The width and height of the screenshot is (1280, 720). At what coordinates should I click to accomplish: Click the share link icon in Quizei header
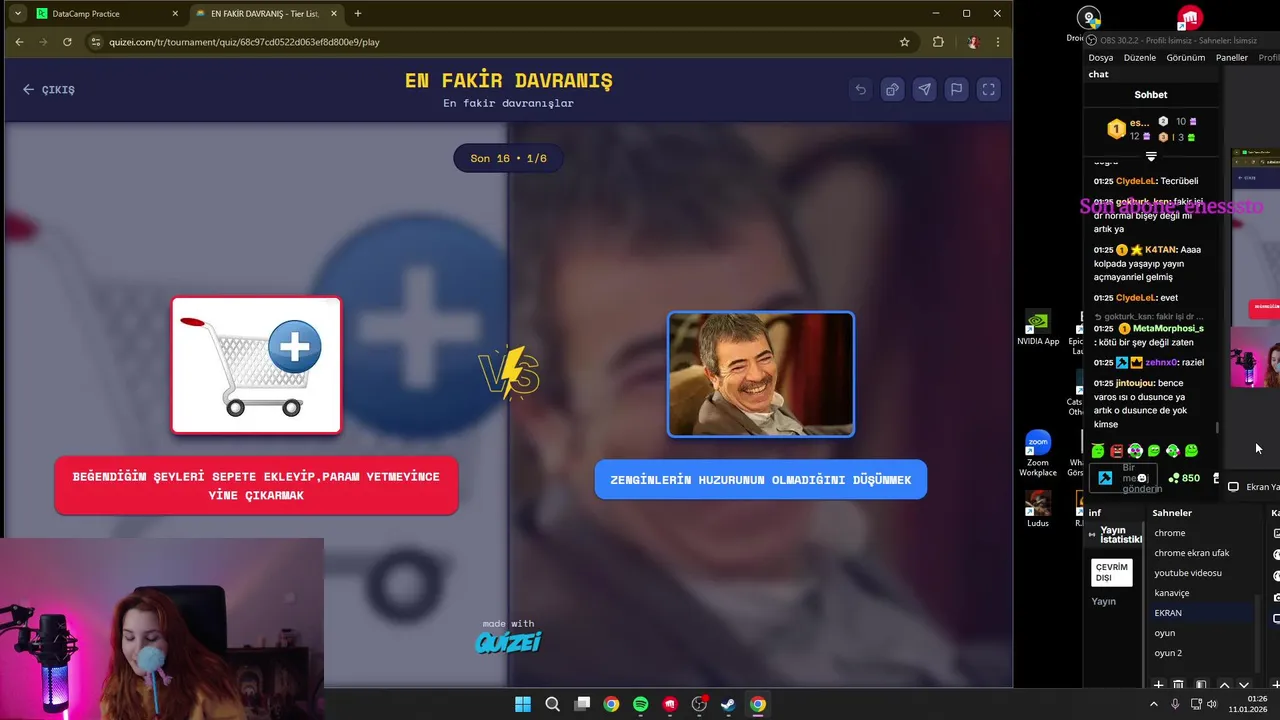892,89
